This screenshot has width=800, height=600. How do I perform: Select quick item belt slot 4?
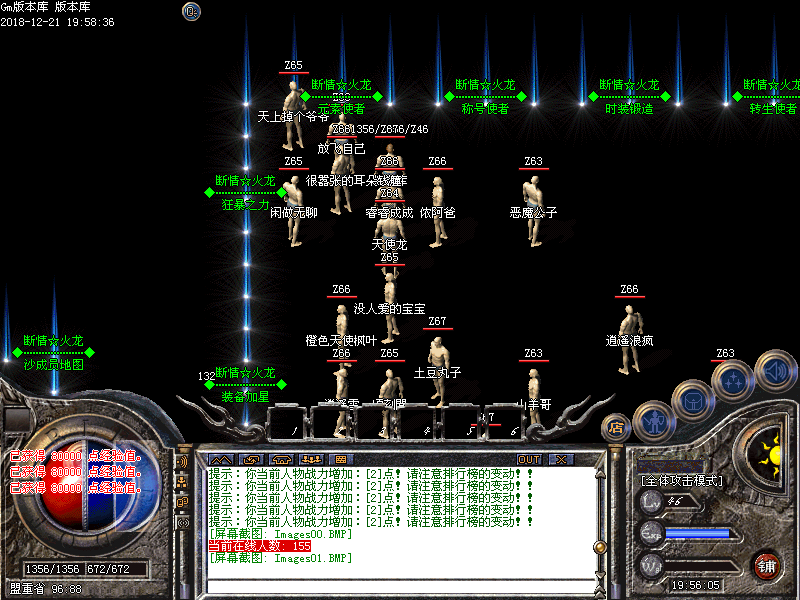[418, 422]
